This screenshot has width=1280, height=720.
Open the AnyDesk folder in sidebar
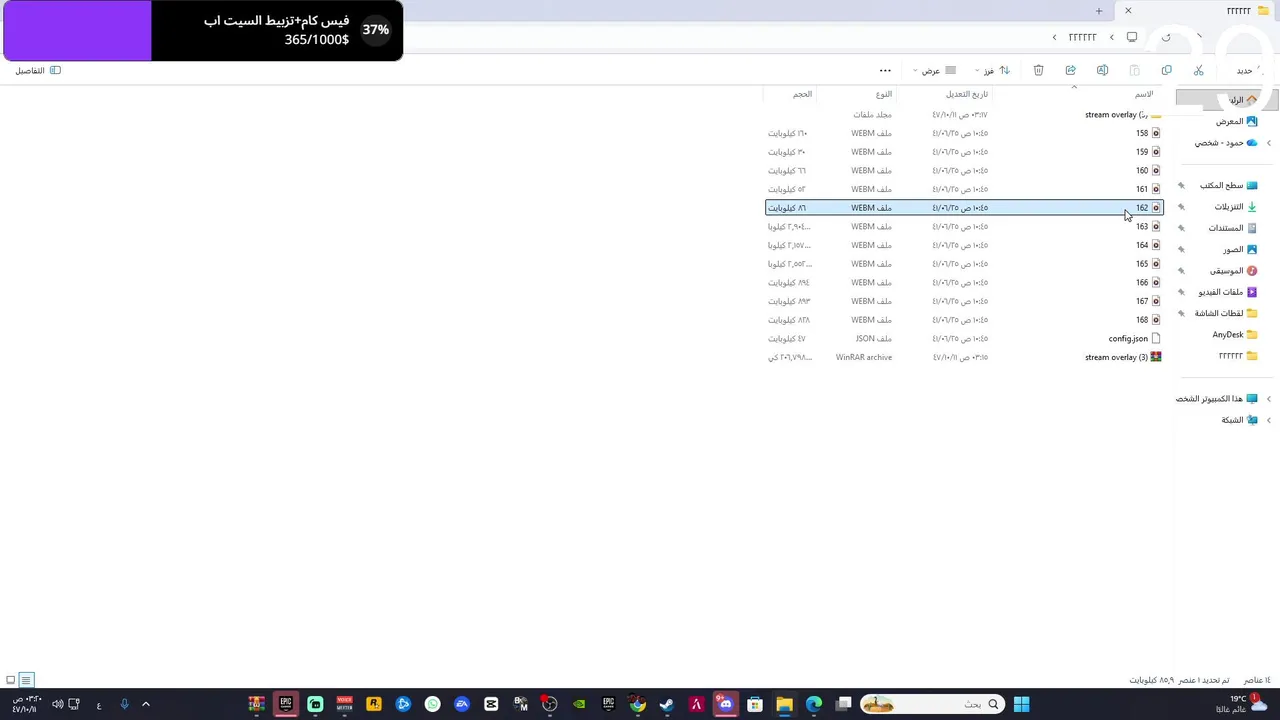(1235, 334)
